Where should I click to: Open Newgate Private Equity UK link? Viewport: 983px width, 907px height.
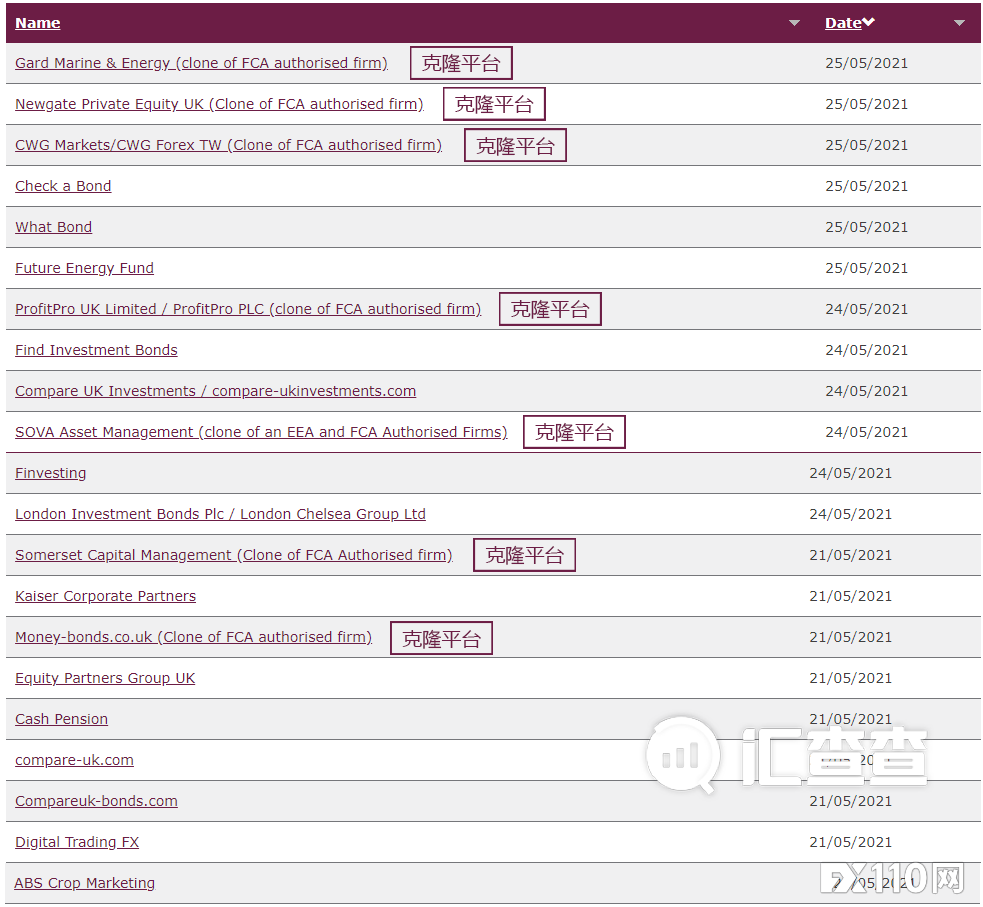(219, 104)
